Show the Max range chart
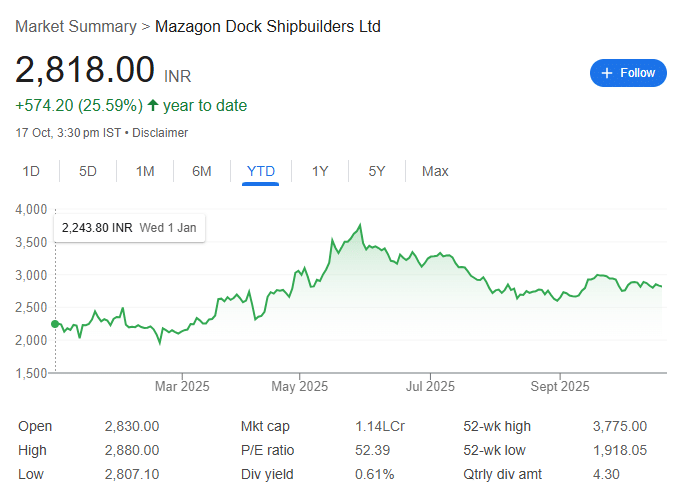 point(435,171)
